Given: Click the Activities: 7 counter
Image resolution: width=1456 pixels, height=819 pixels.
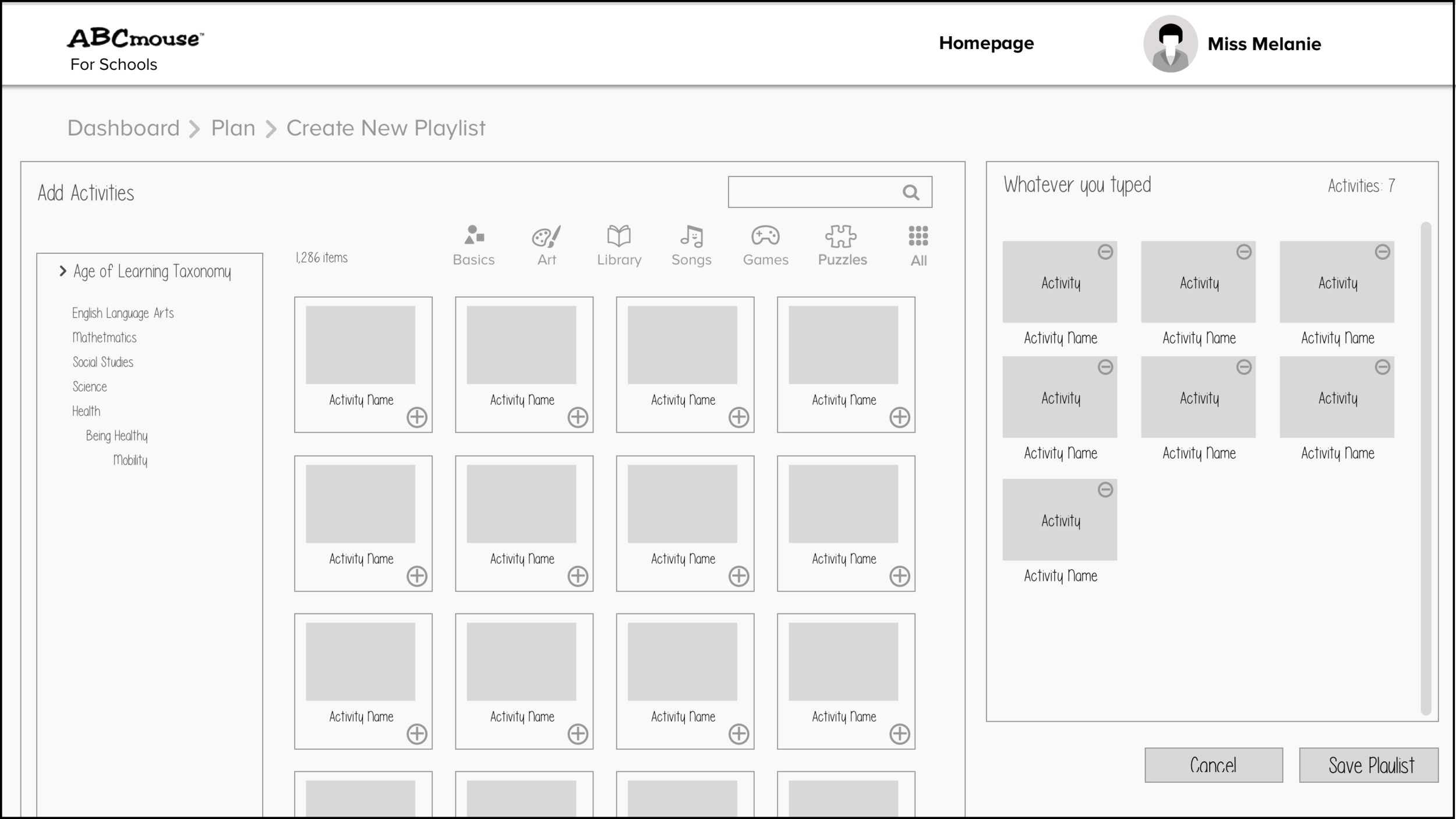Looking at the screenshot, I should [x=1361, y=186].
